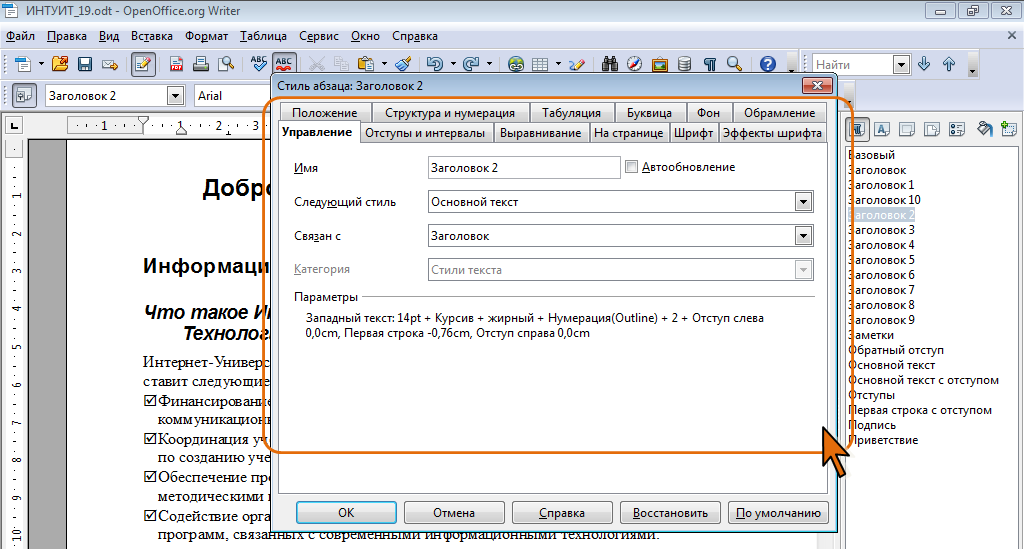Select Первая строка с отступом style

920,410
